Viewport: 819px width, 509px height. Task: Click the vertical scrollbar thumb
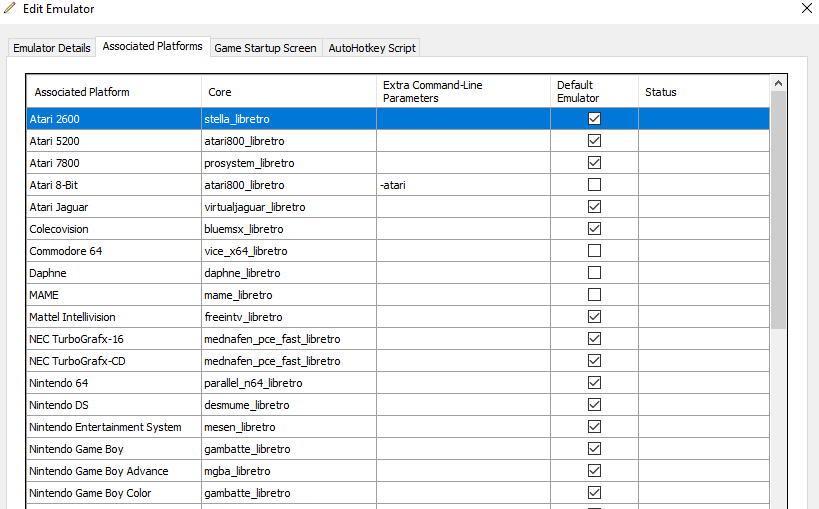778,209
